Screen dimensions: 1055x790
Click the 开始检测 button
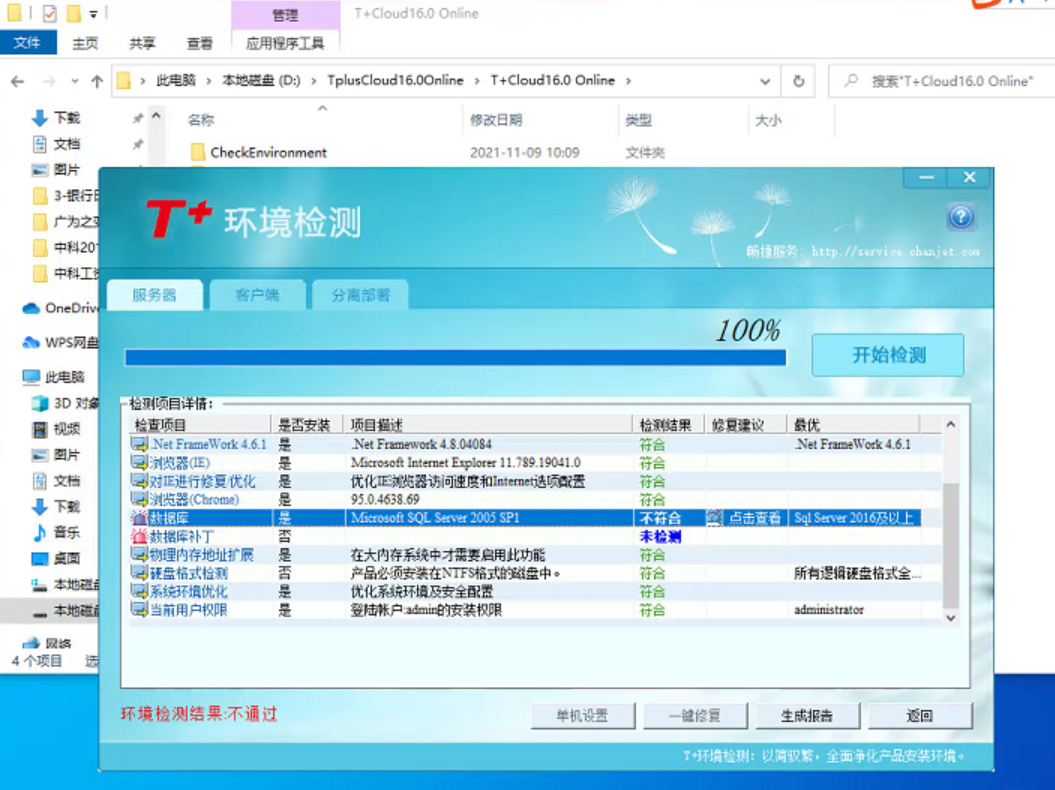point(888,355)
